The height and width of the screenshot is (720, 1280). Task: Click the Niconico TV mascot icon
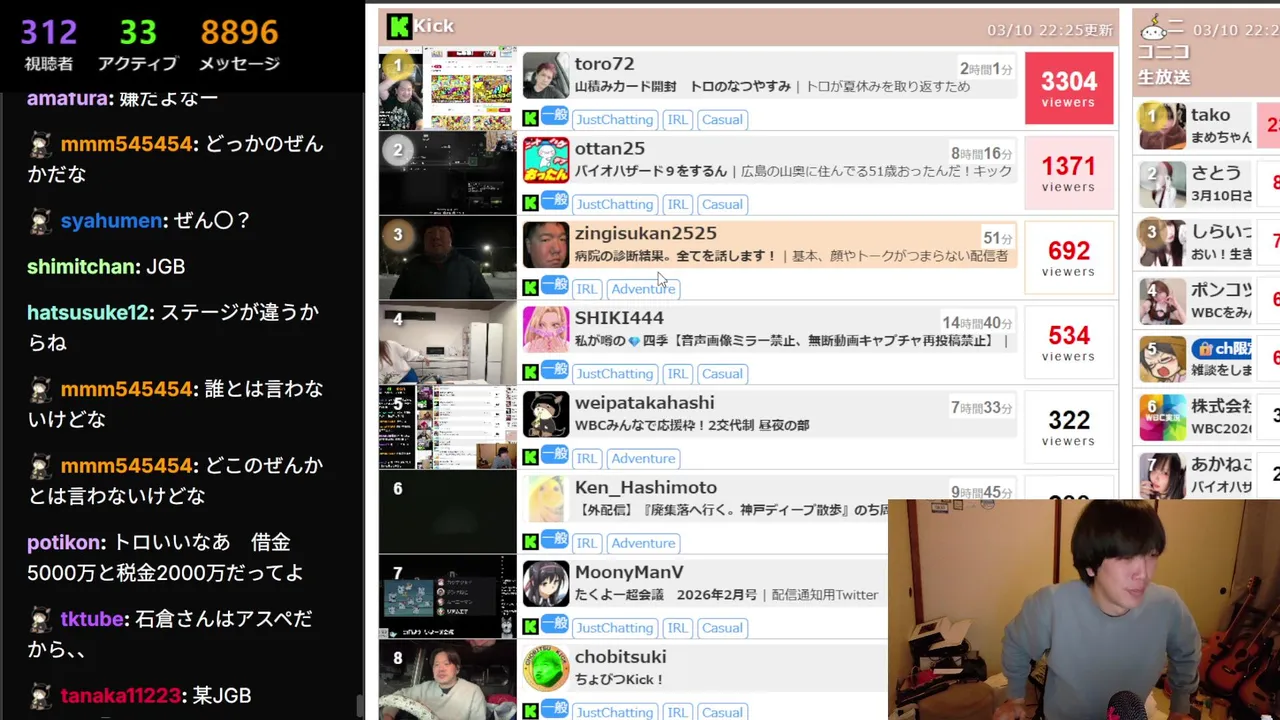[1156, 28]
